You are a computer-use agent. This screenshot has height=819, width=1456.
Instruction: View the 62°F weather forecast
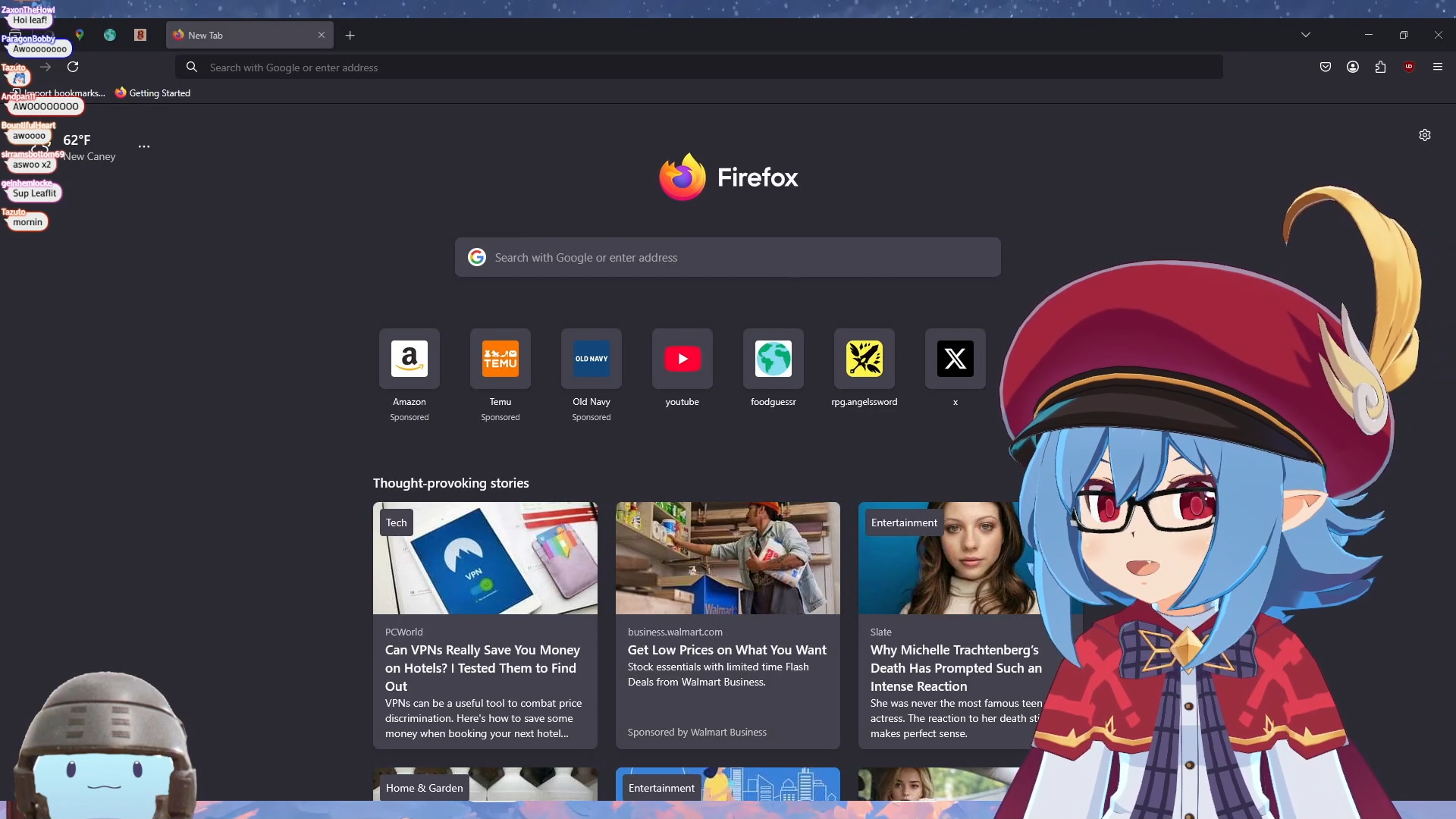click(77, 140)
